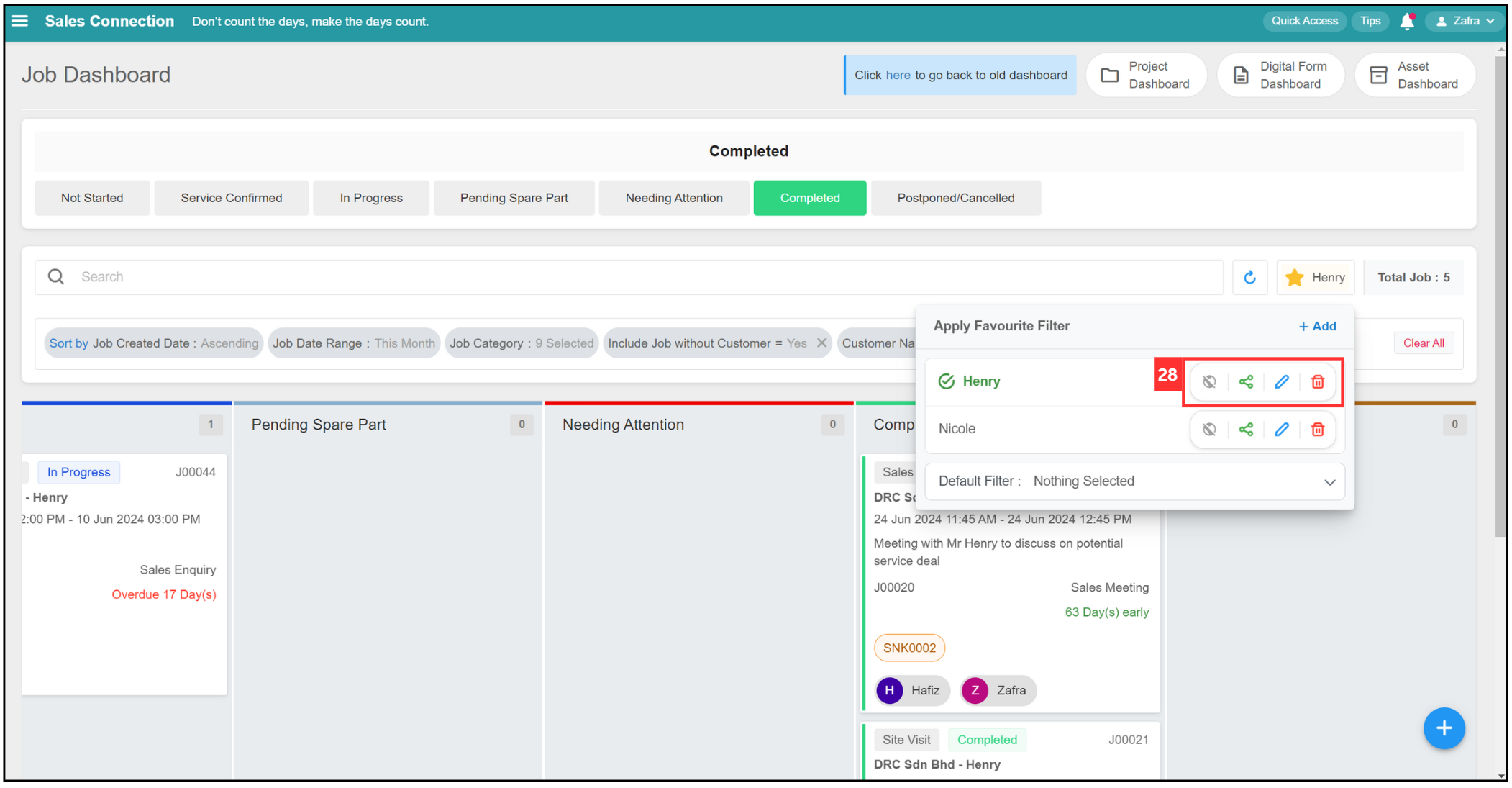1512x788 pixels.
Task: Click the Site Visit category tag
Action: tap(906, 740)
